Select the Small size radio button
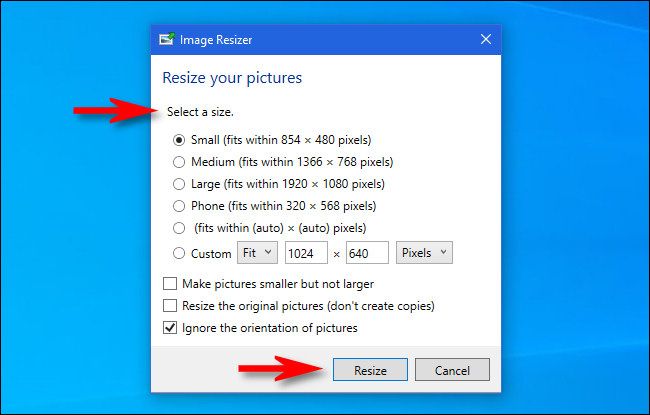Viewport: 650px width, 415px height. pyautogui.click(x=180, y=140)
